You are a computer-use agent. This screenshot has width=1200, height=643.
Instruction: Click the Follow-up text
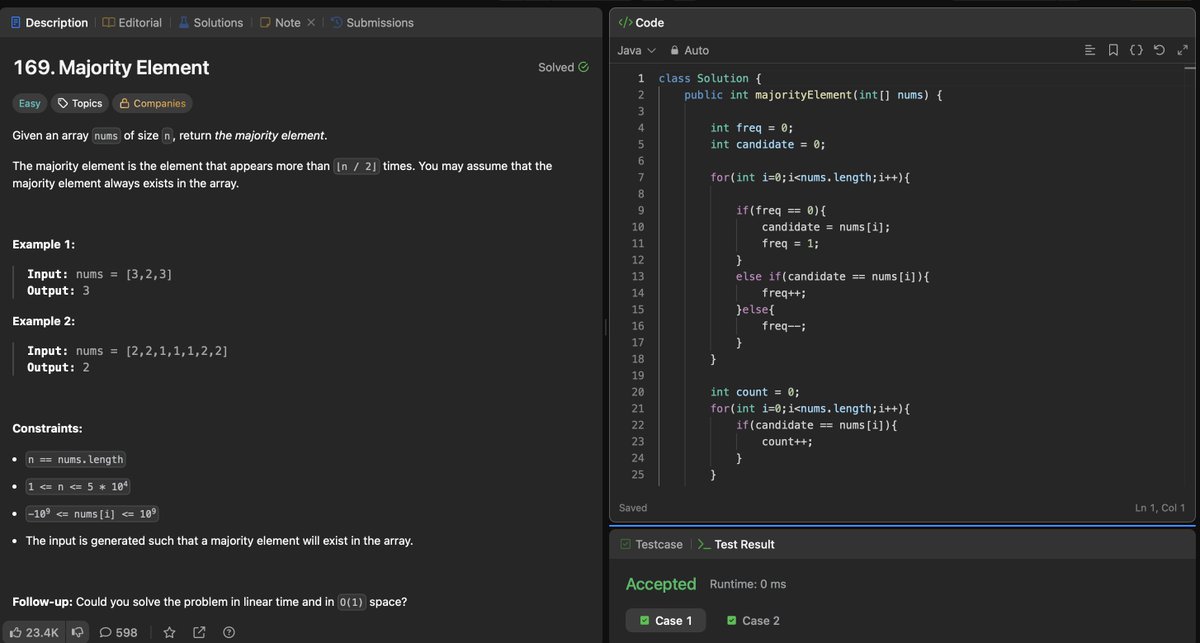(209, 602)
